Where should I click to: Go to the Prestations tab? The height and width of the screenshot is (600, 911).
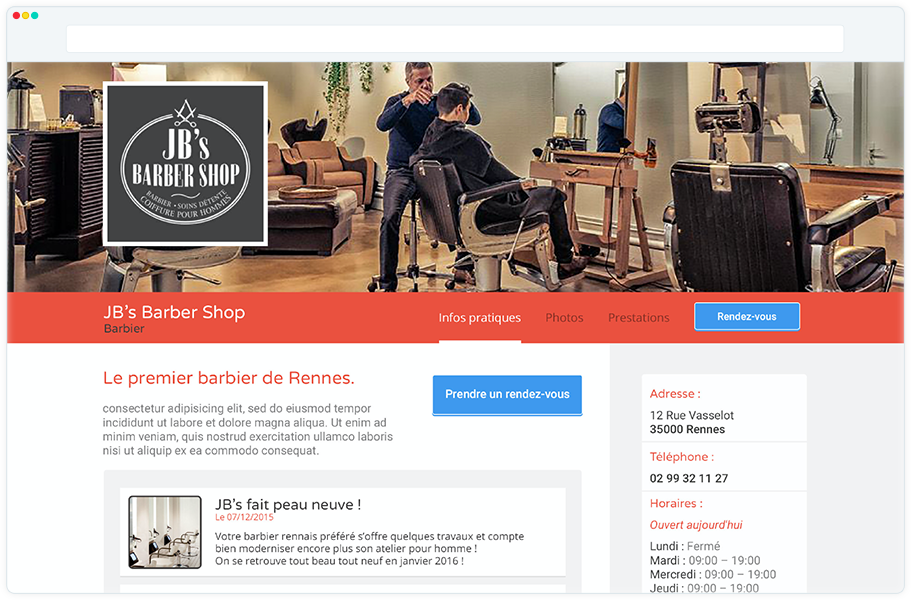(639, 318)
